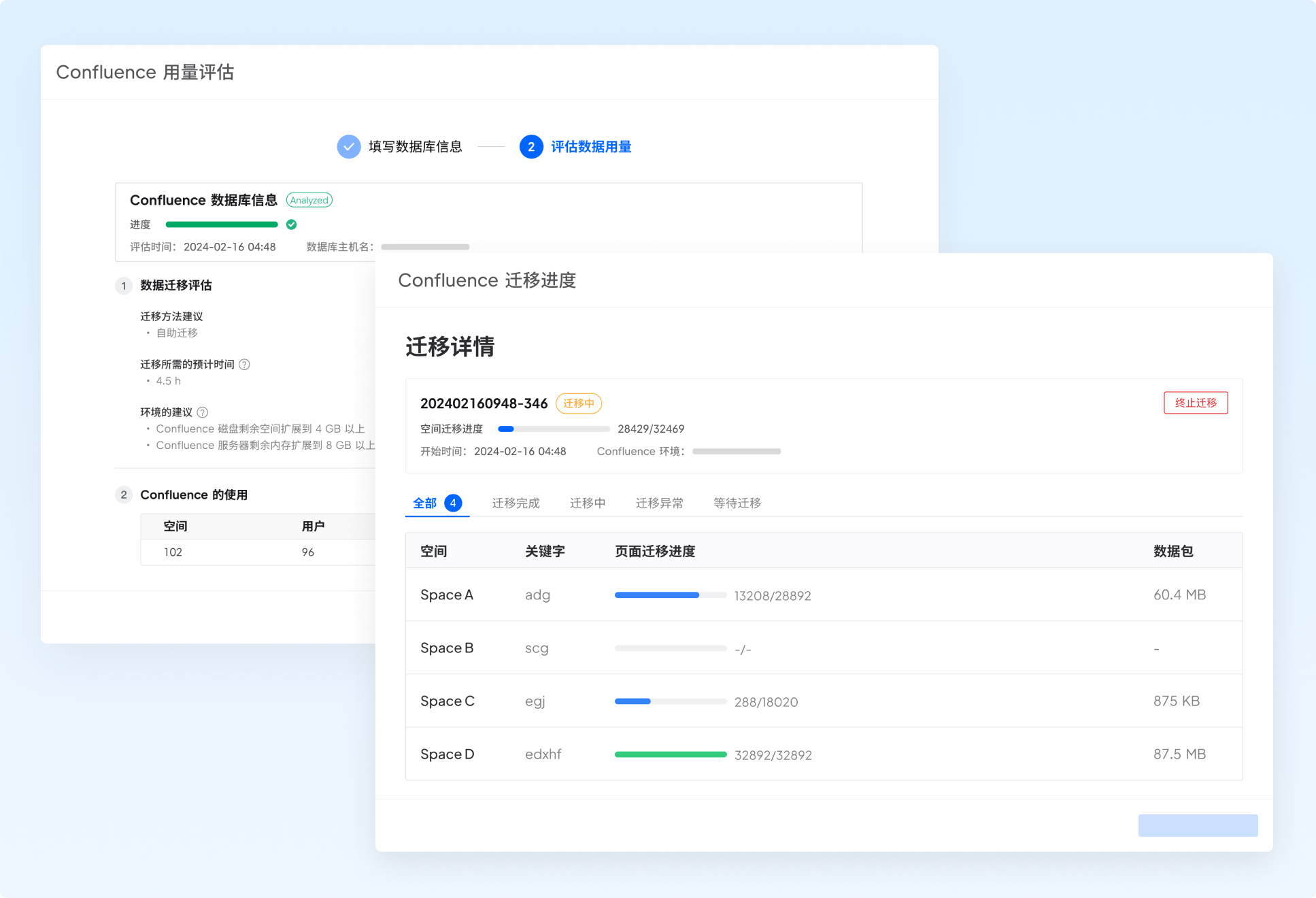
Task: Click the 终止迁移 button
Action: [1196, 403]
